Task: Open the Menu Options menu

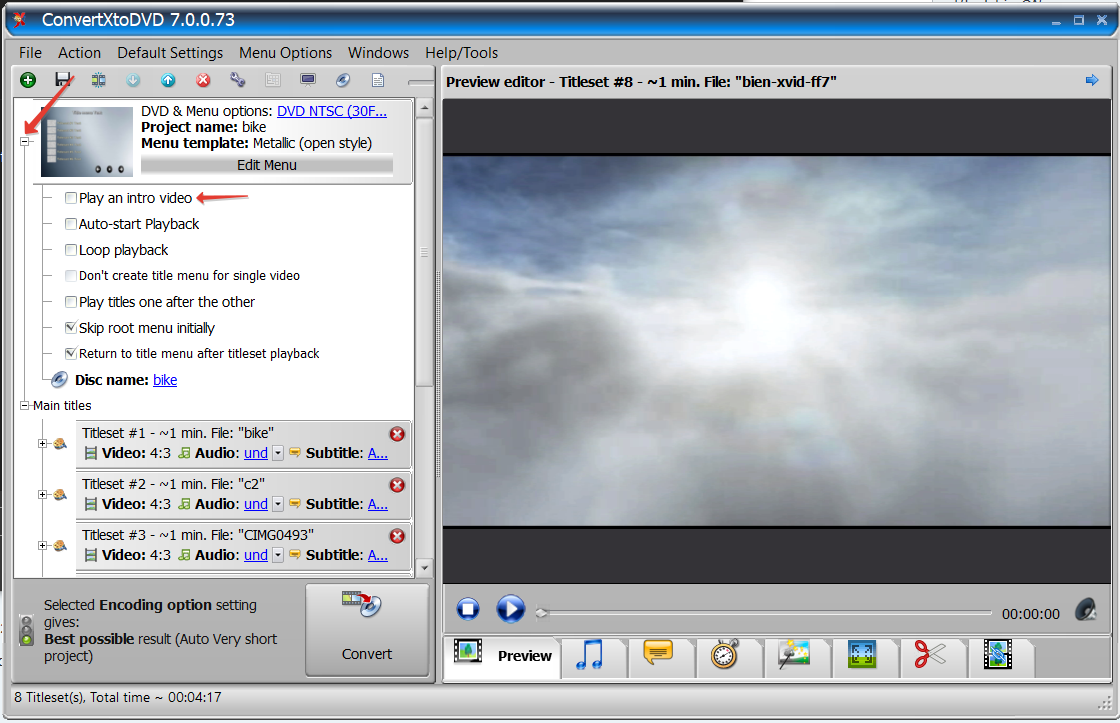Action: 286,53
